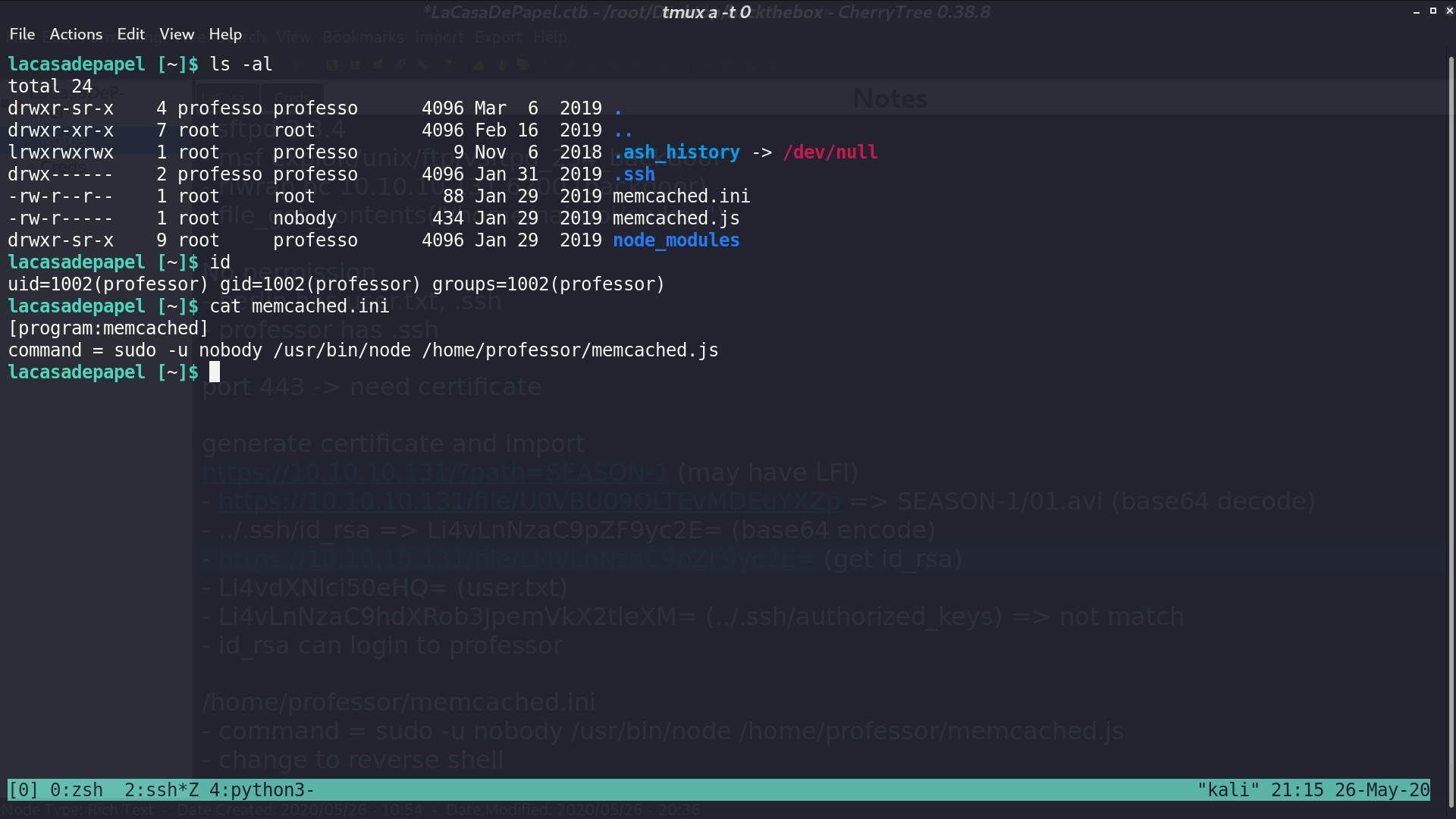Click the 'ls -al' command text
Image resolution: width=1456 pixels, height=819 pixels.
click(241, 64)
